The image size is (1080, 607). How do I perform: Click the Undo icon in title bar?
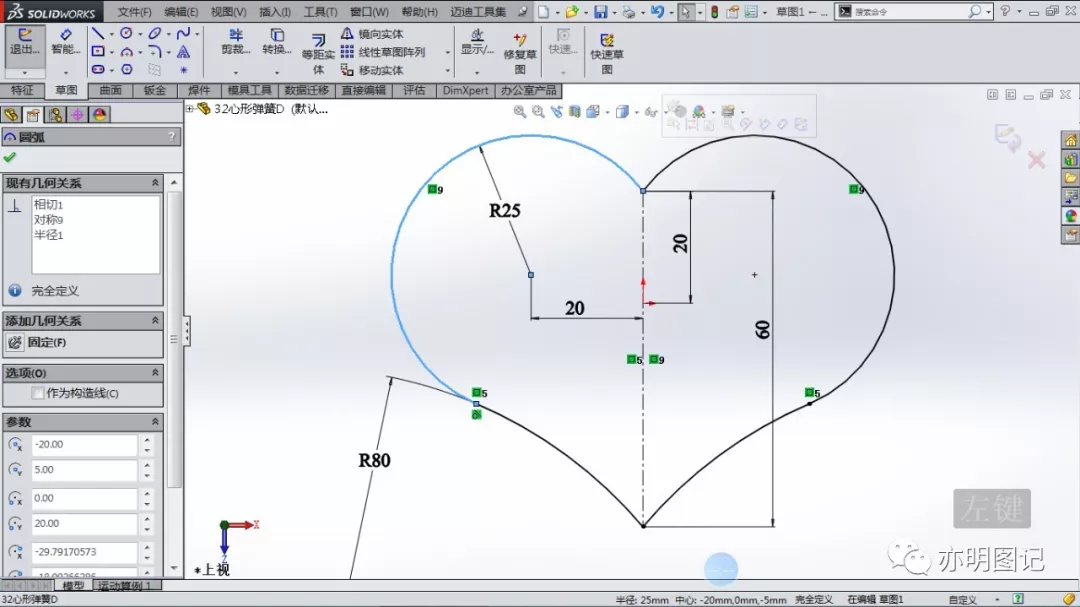(x=657, y=12)
